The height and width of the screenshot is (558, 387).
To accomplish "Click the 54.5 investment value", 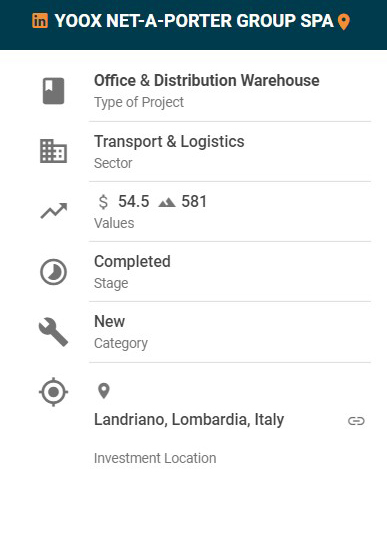I will 134,202.
